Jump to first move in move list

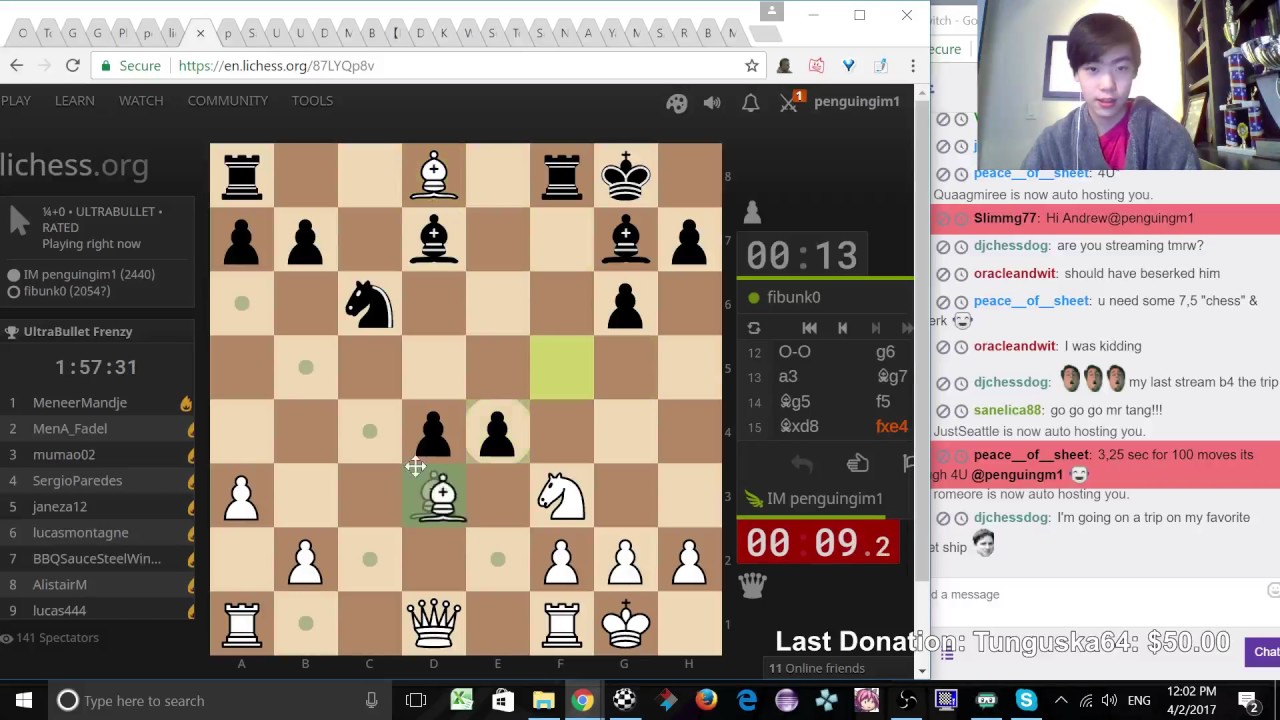809,328
